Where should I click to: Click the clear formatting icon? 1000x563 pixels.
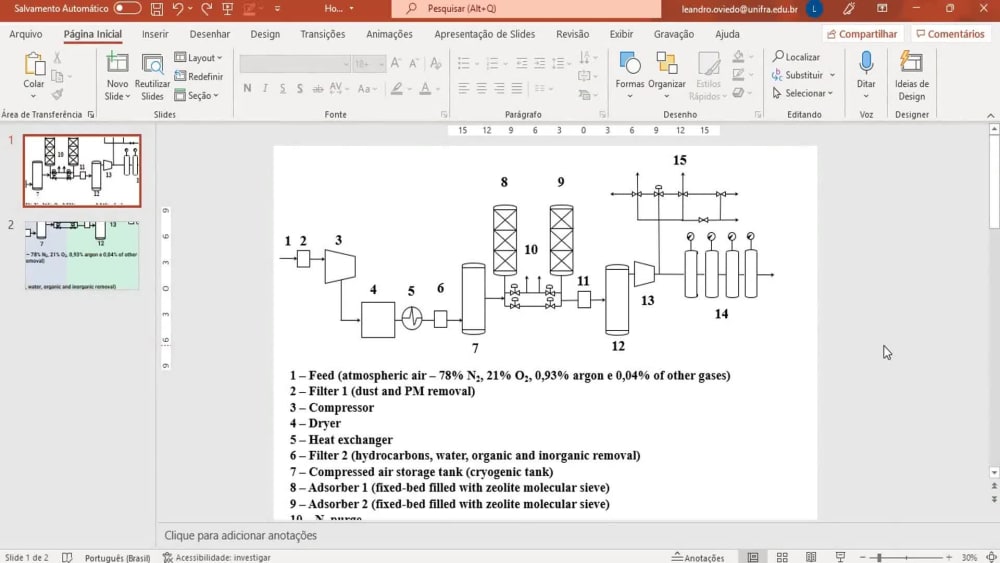[436, 63]
